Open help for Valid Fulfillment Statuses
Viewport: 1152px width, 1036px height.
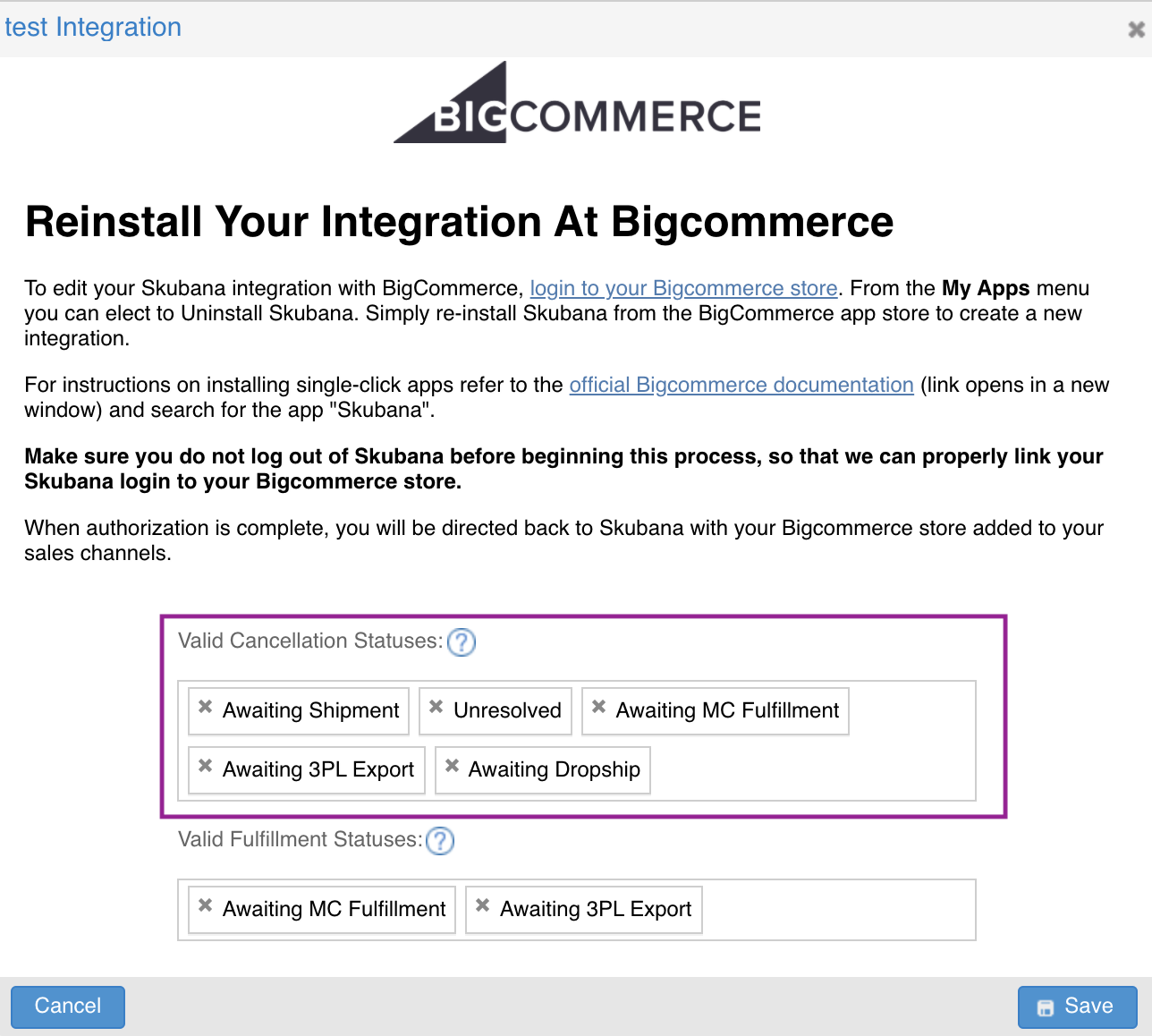click(440, 840)
